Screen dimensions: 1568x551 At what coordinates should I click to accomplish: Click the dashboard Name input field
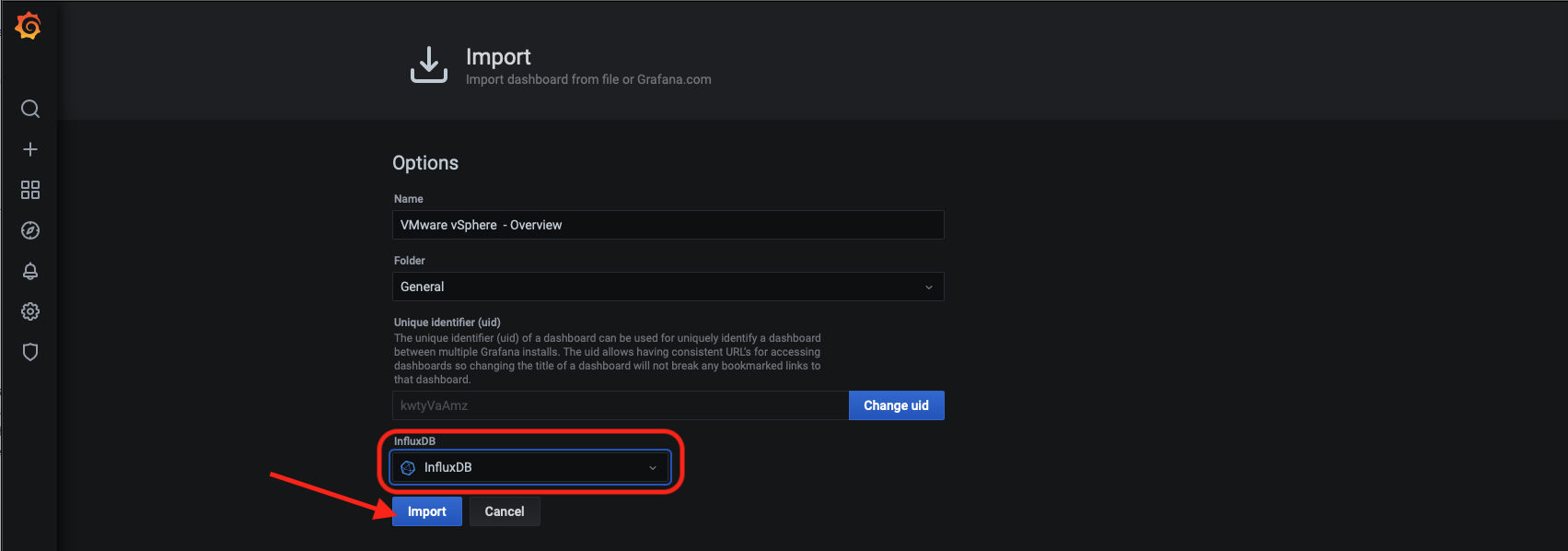668,225
